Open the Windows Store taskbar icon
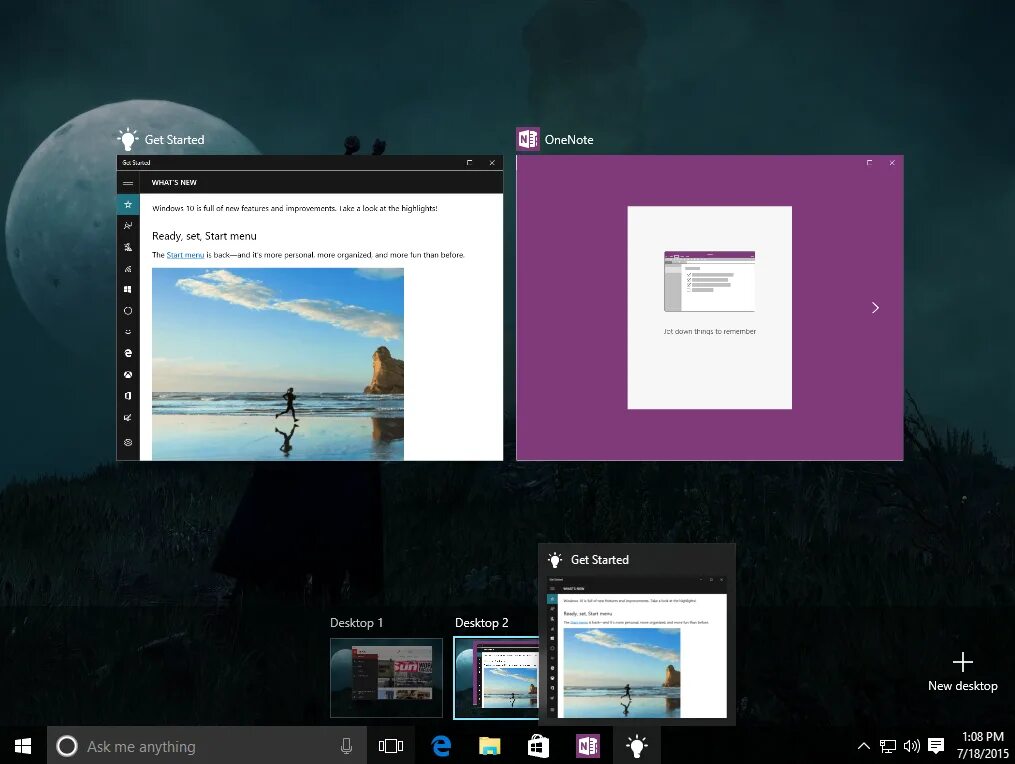 coord(539,746)
